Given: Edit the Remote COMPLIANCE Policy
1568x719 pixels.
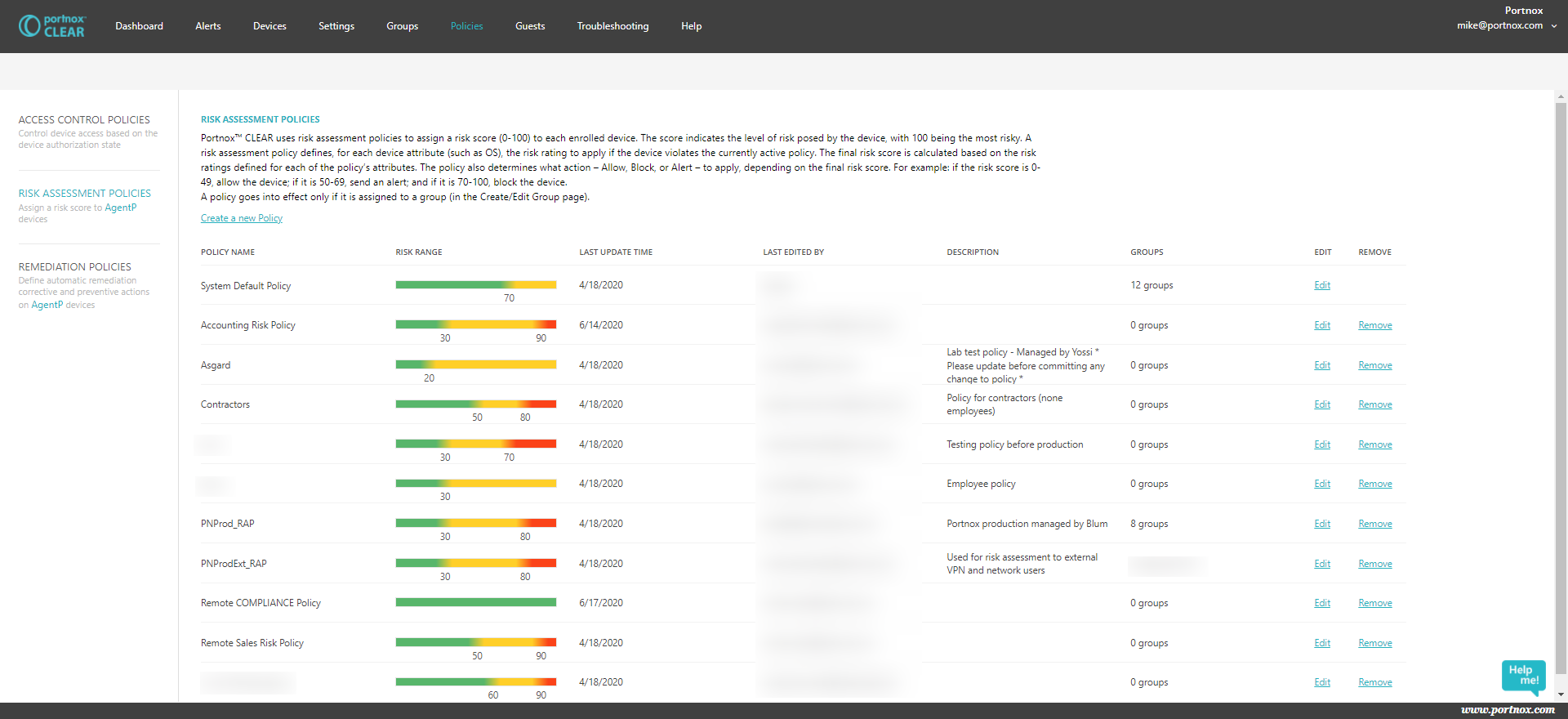Looking at the screenshot, I should pos(1322,603).
